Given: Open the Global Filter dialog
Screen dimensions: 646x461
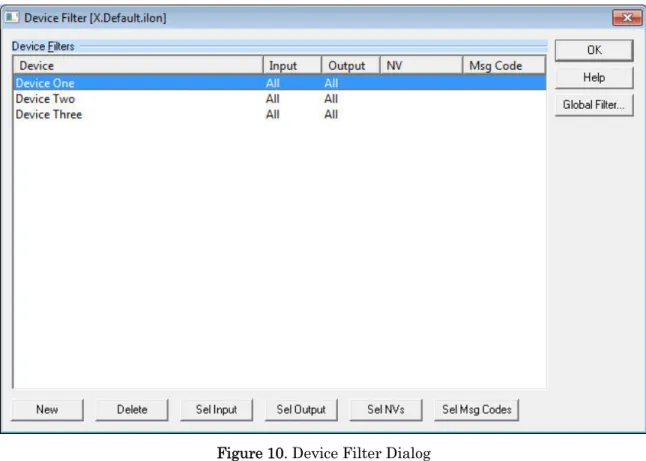Looking at the screenshot, I should (594, 105).
